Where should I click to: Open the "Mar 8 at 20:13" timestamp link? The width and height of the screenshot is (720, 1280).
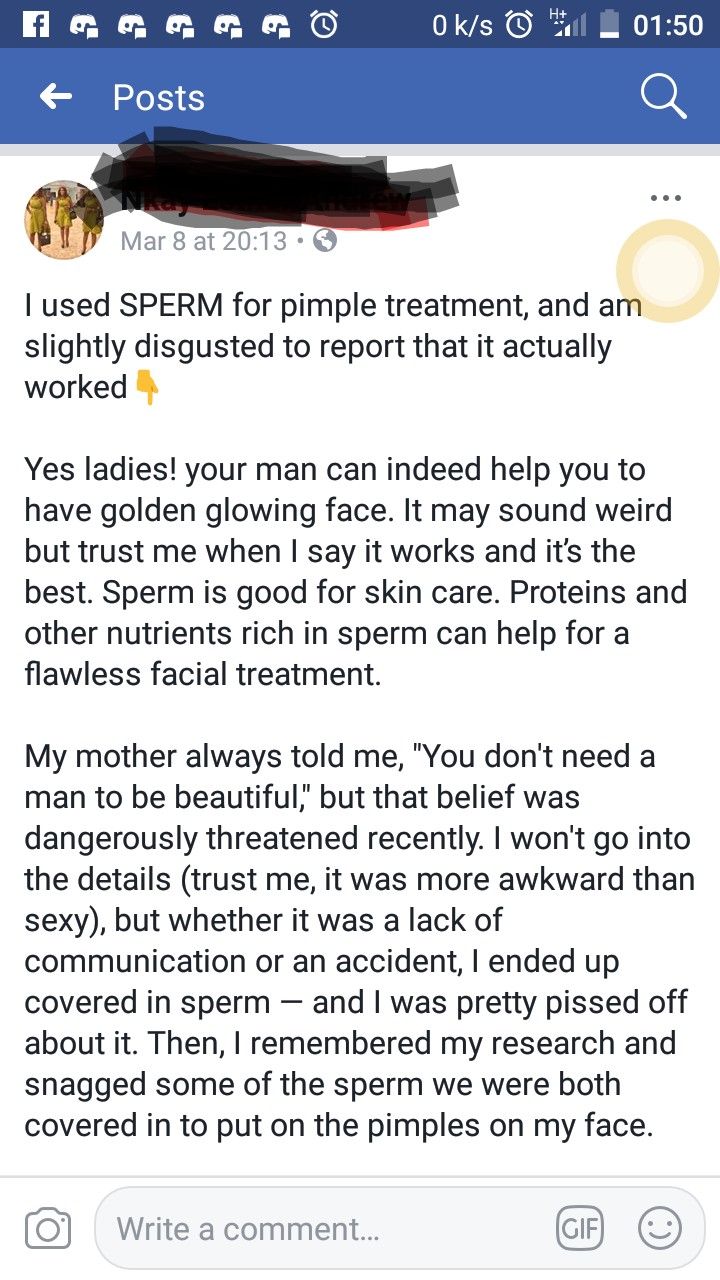tap(203, 241)
